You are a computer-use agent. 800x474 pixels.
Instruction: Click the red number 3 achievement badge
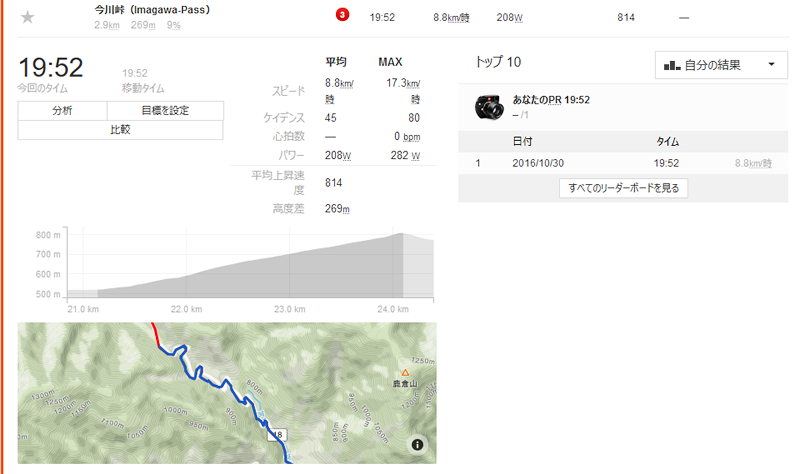342,15
